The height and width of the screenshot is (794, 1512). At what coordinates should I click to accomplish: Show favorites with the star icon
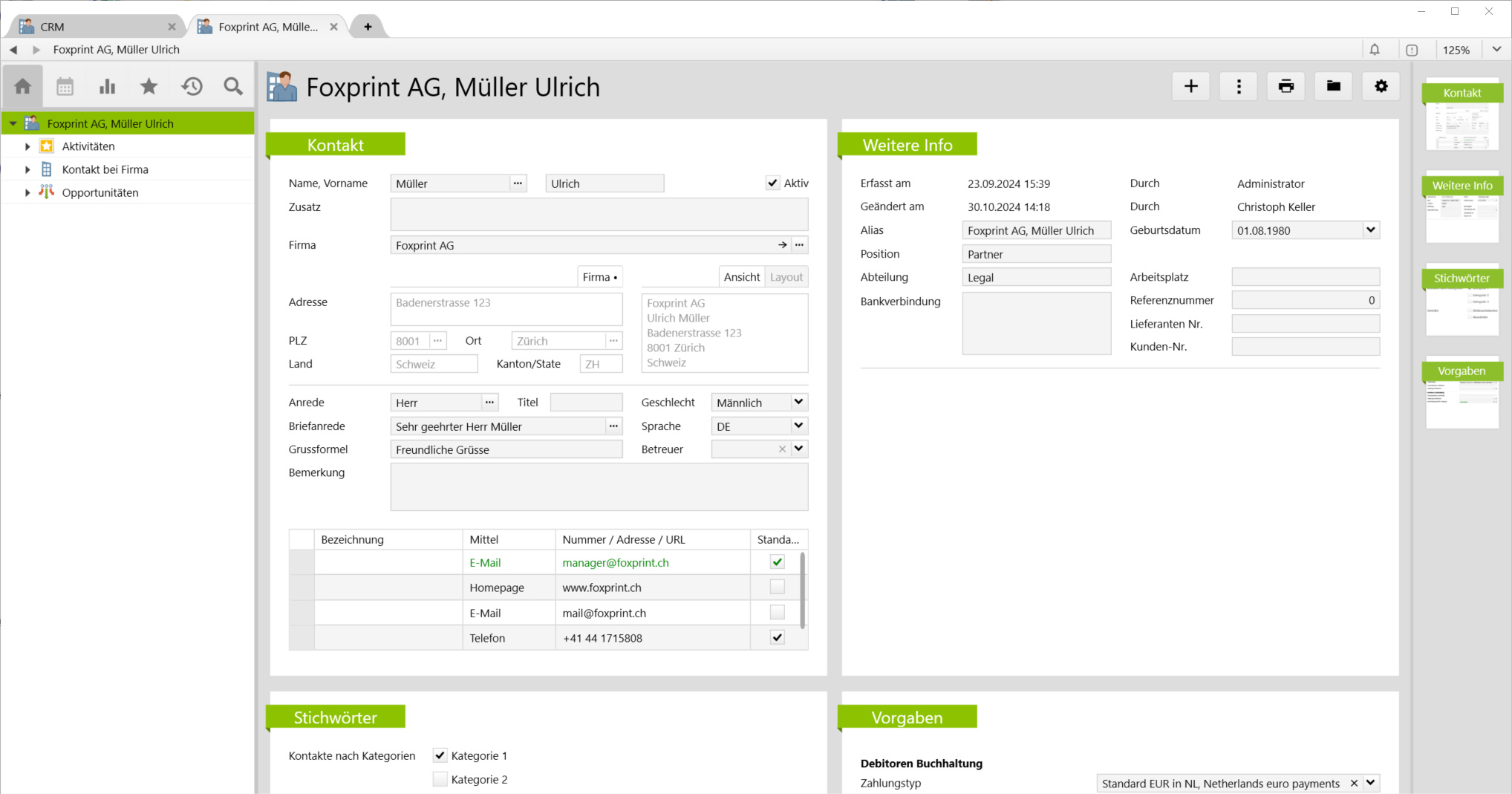point(149,87)
